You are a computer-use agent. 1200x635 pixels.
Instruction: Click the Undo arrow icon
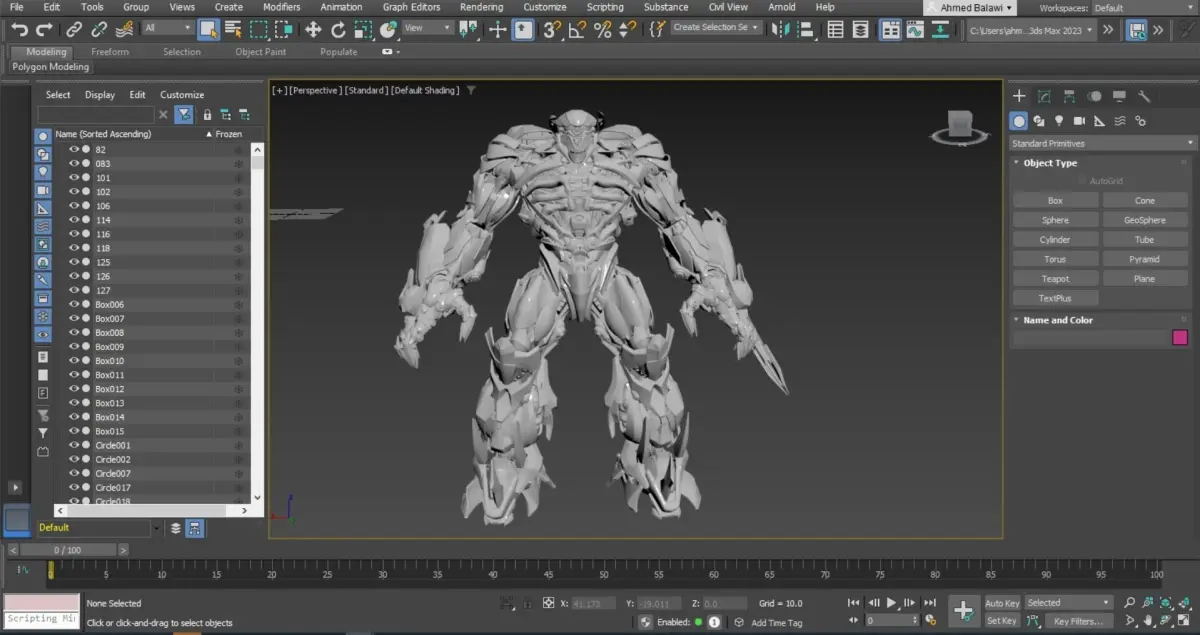19,29
